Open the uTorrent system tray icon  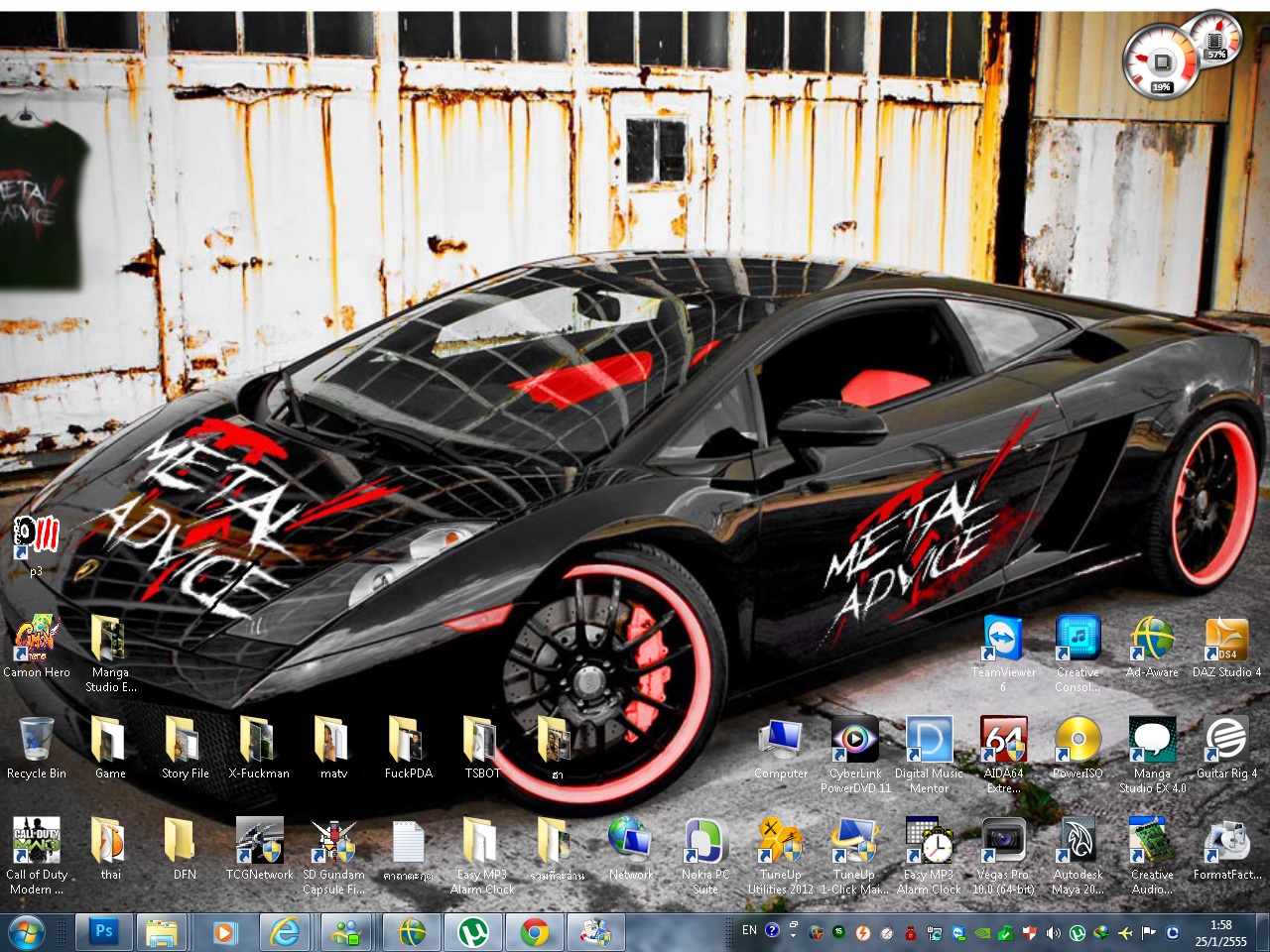pyautogui.click(x=1077, y=933)
